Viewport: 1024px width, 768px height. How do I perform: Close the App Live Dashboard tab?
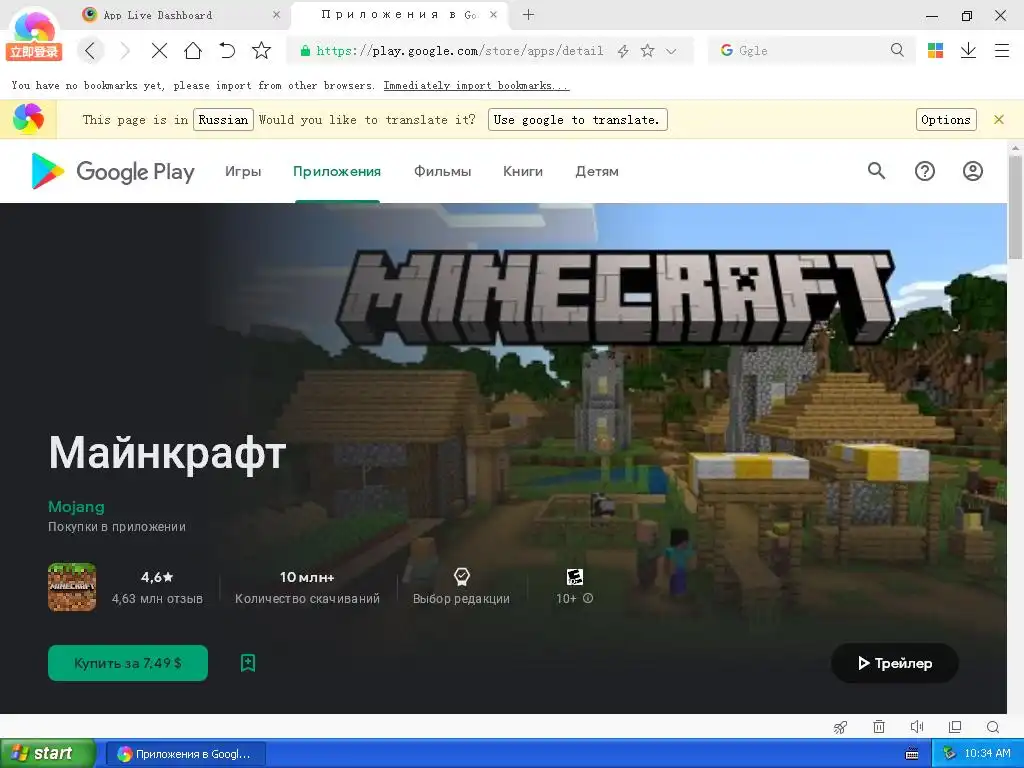coord(276,14)
